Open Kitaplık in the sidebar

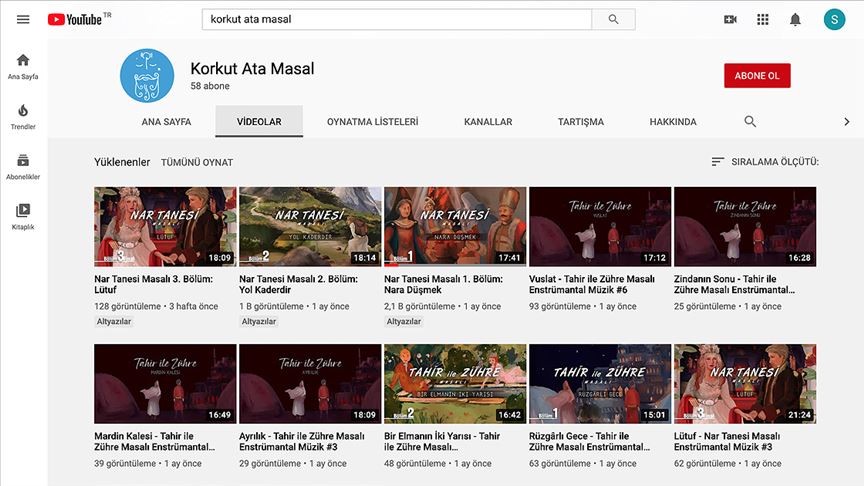click(23, 216)
